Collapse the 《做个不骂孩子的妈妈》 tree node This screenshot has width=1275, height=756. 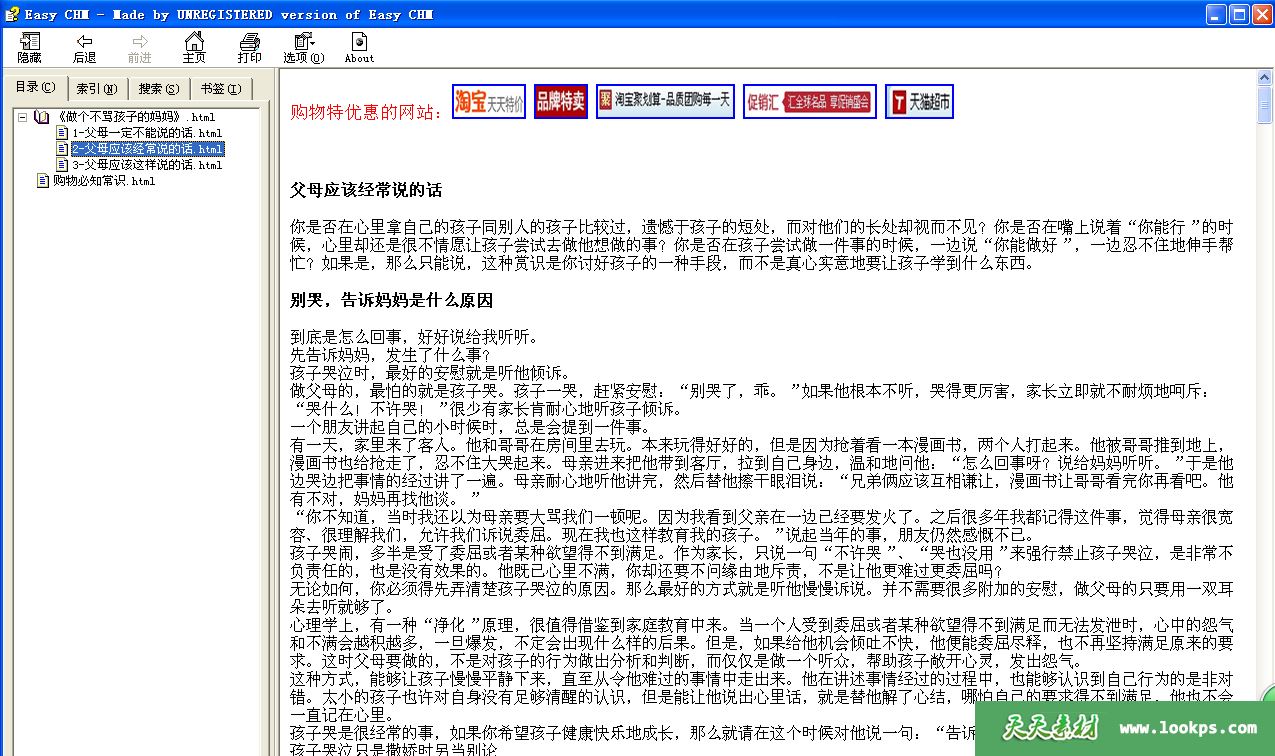[x=22, y=117]
